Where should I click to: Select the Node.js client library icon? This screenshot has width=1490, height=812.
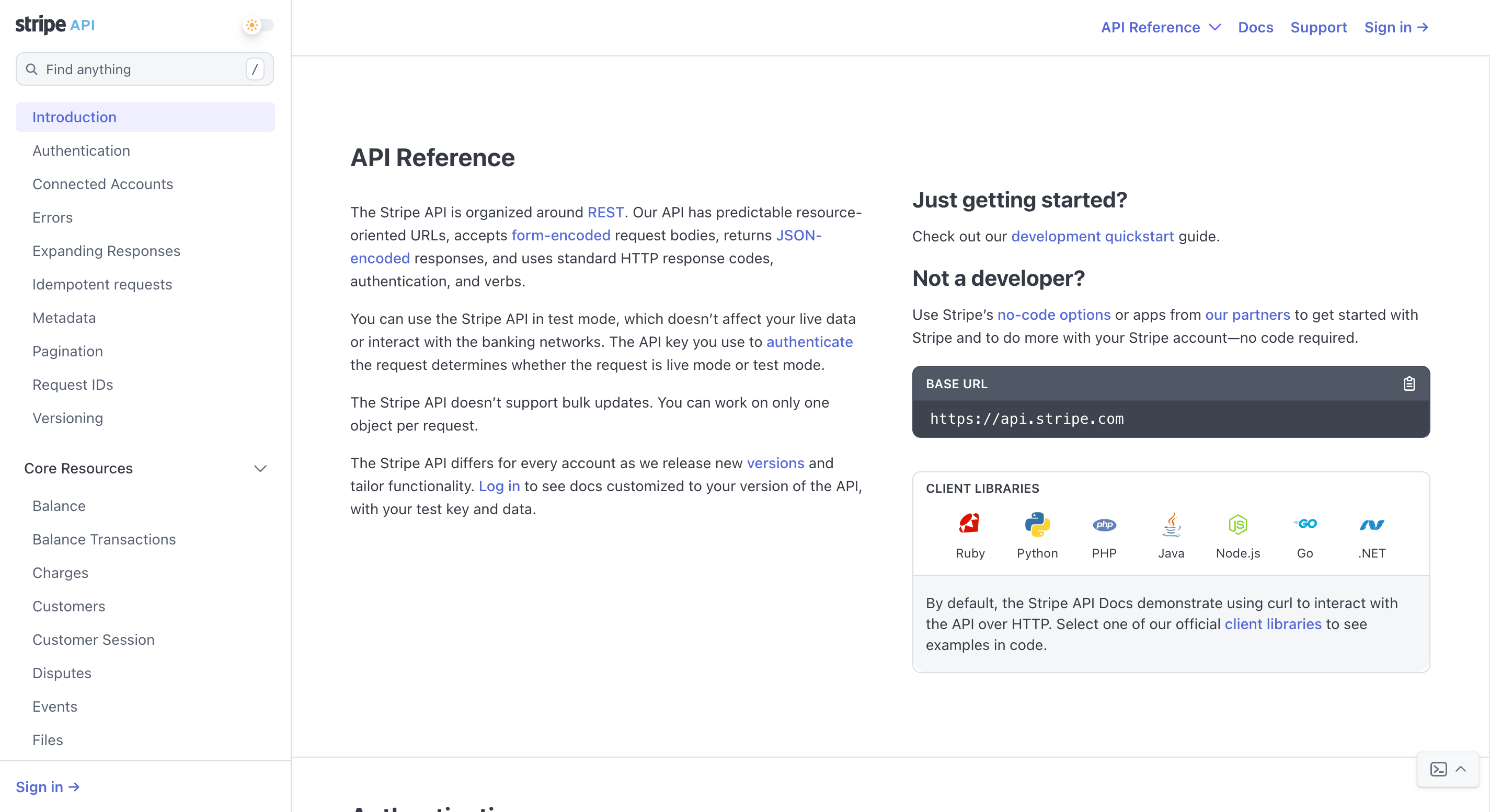pos(1237,524)
